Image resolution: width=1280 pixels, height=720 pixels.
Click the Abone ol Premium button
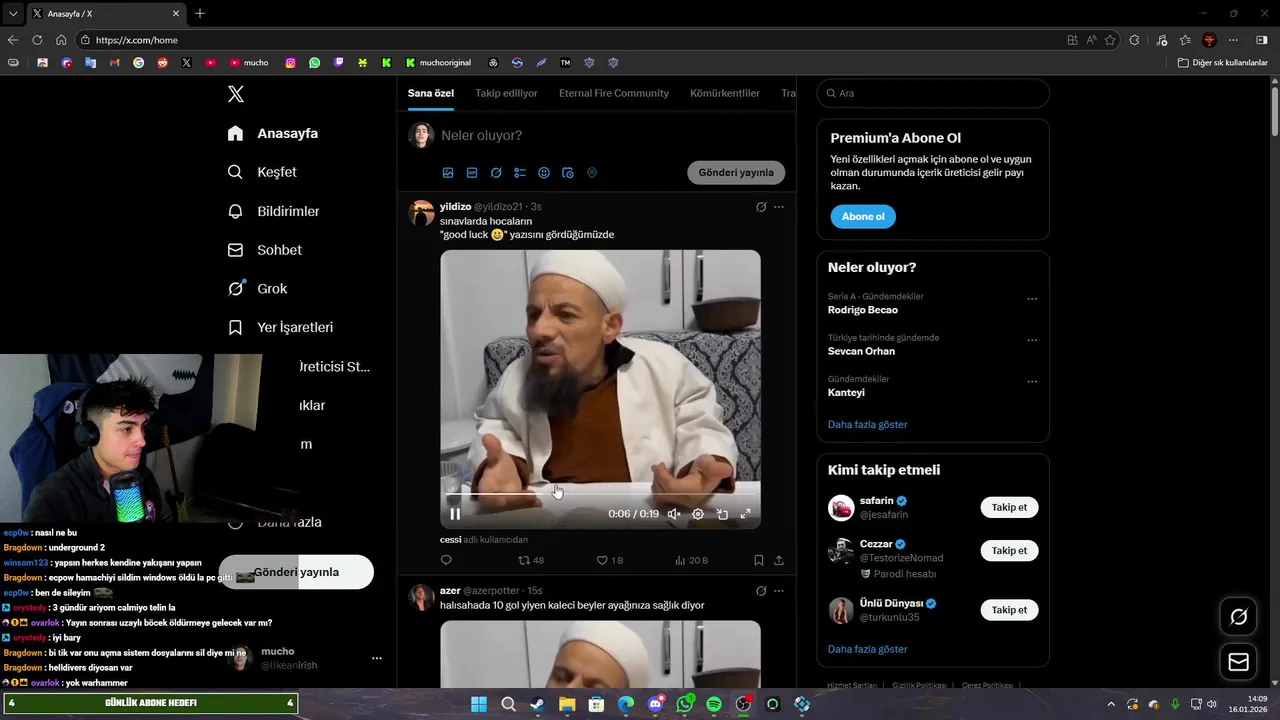coord(863,216)
